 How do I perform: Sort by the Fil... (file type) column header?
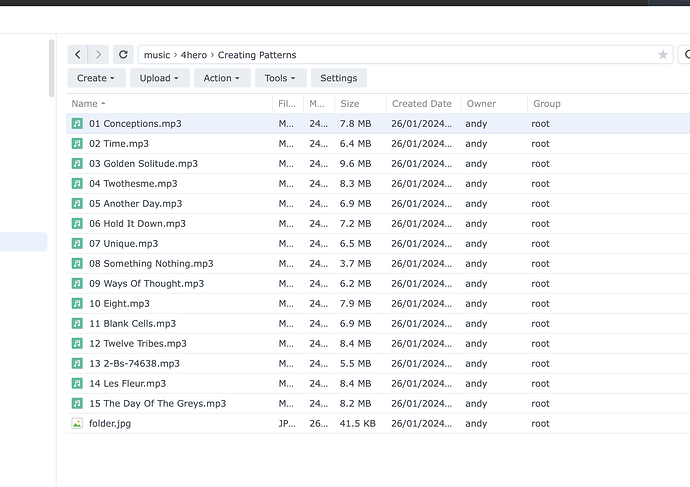click(x=288, y=104)
